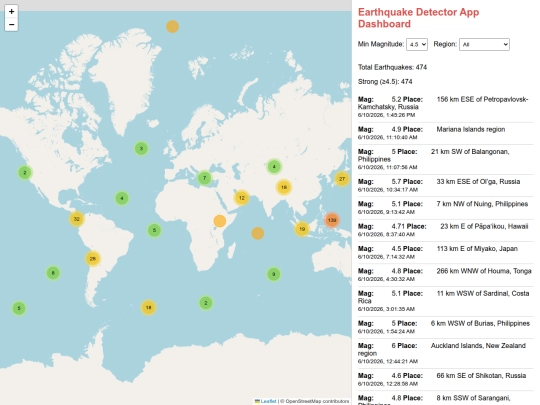540x405 pixels.
Task: Select the Houma, Tonga earthquake entry
Action: tap(446, 275)
